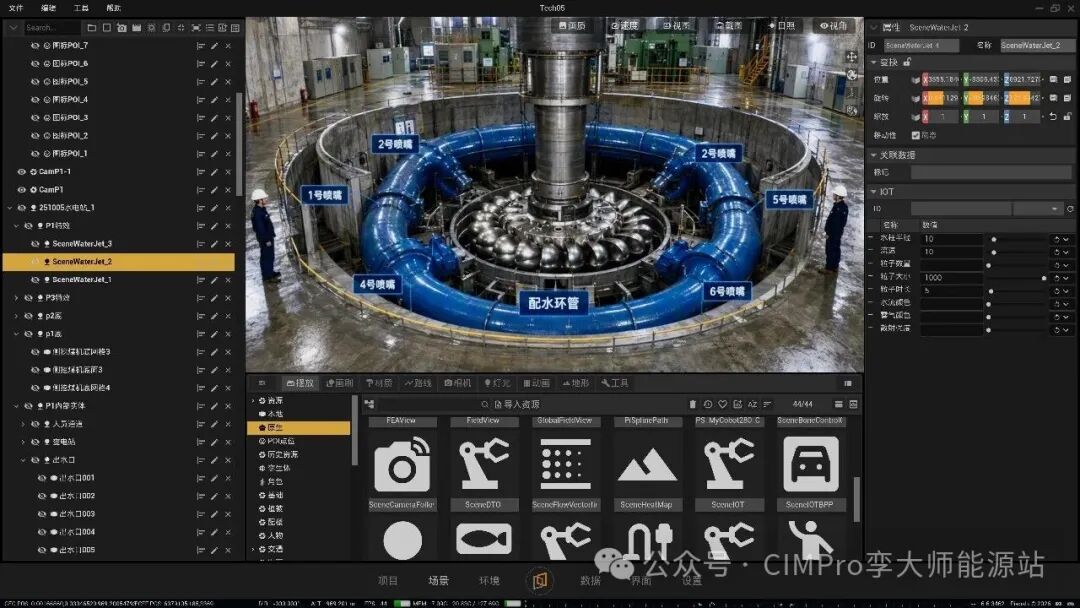1080x608 pixels.
Task: Expand the p2底 tree node
Action: click(17, 316)
